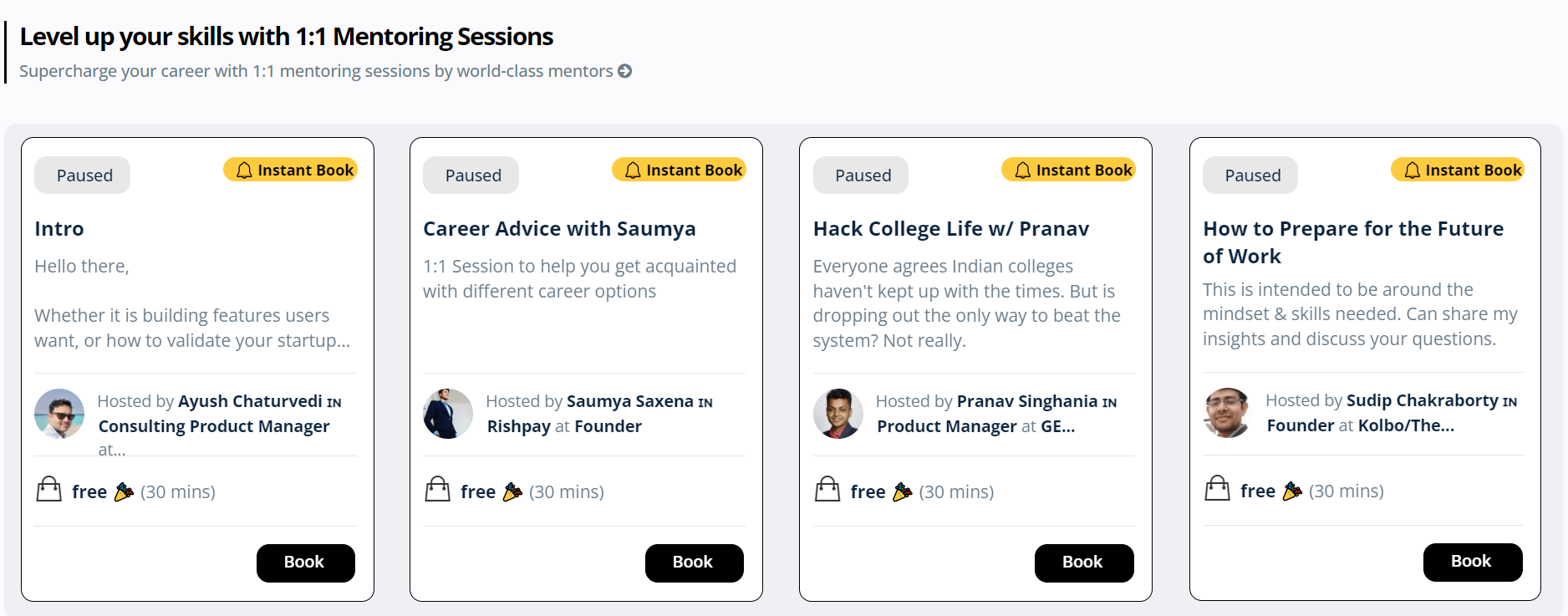Screen dimensions: 1568x616
Task: Open the mentoring sessions subtitle link
Action: (316, 72)
